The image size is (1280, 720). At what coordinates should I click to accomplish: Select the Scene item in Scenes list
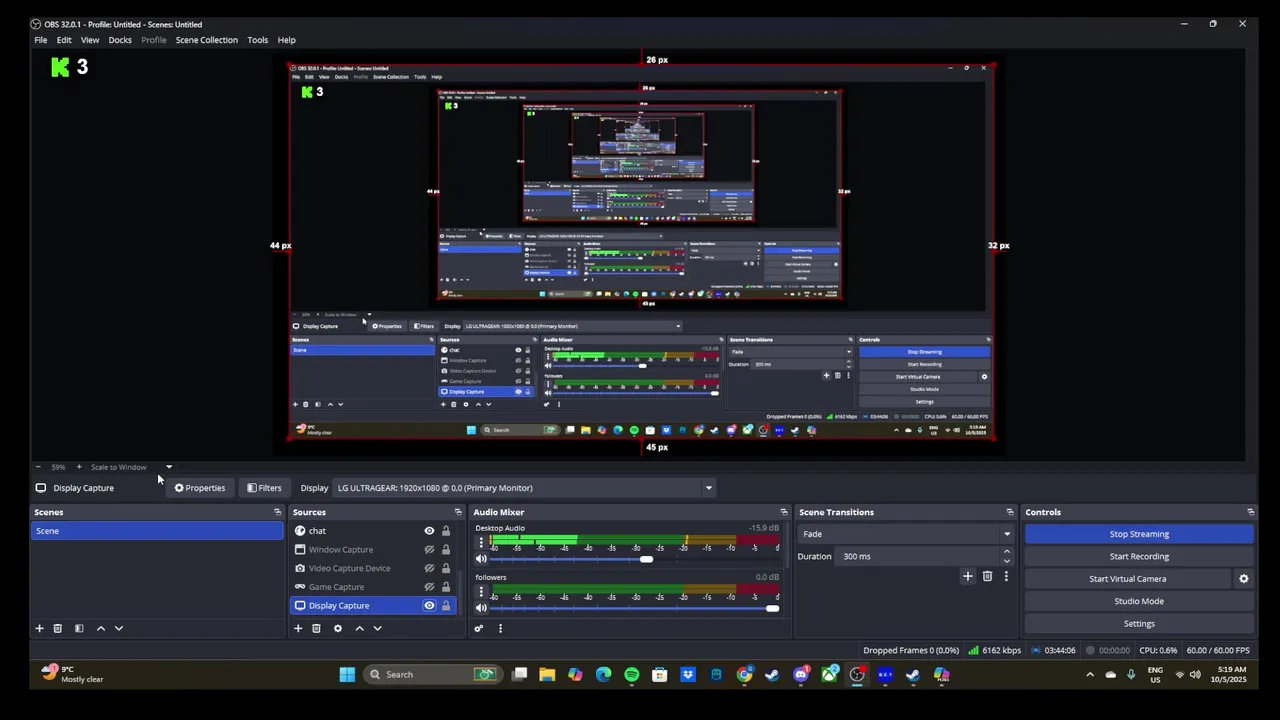pyautogui.click(x=157, y=531)
